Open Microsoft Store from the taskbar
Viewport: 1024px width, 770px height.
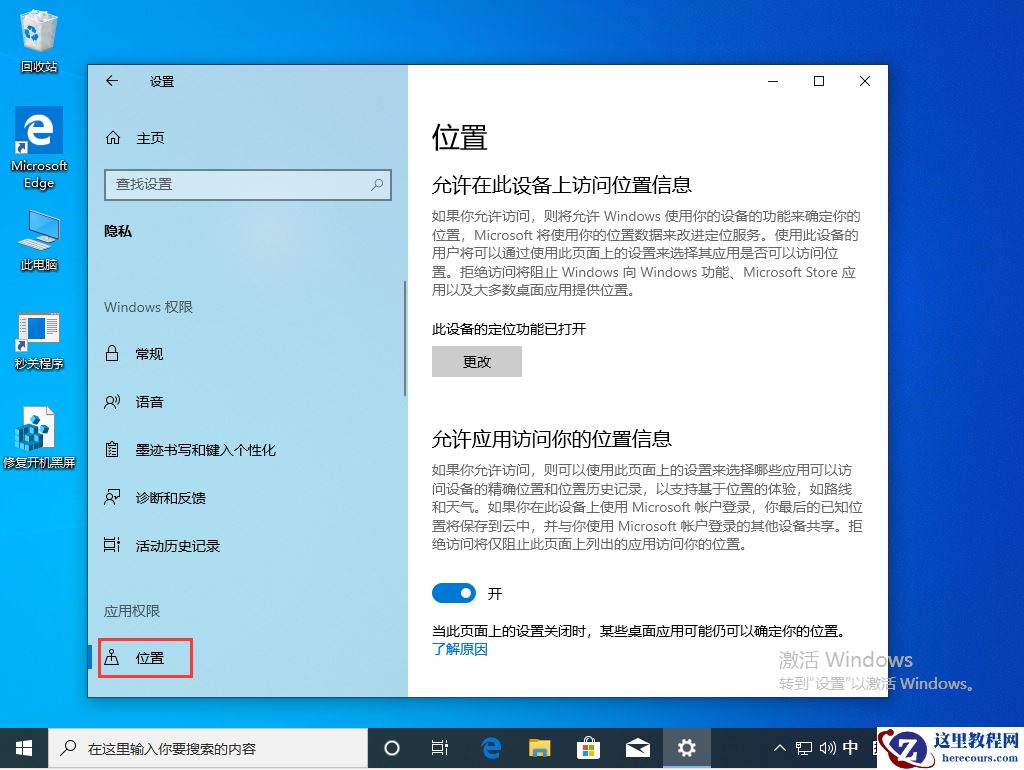point(588,747)
